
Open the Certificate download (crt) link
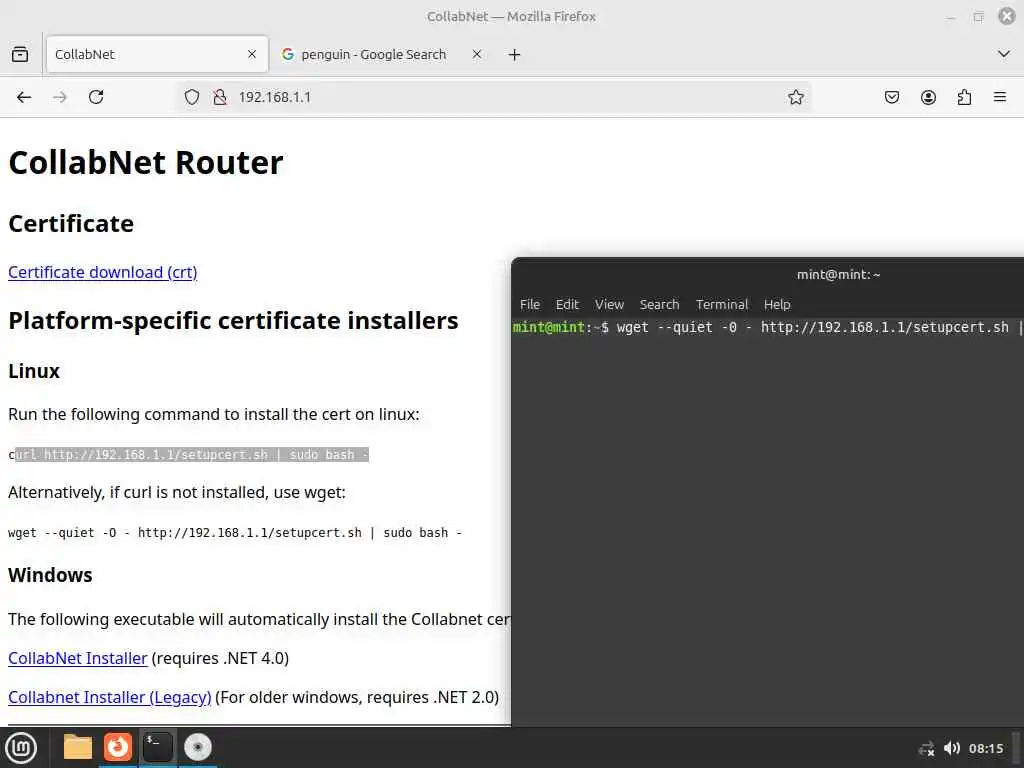click(x=103, y=272)
